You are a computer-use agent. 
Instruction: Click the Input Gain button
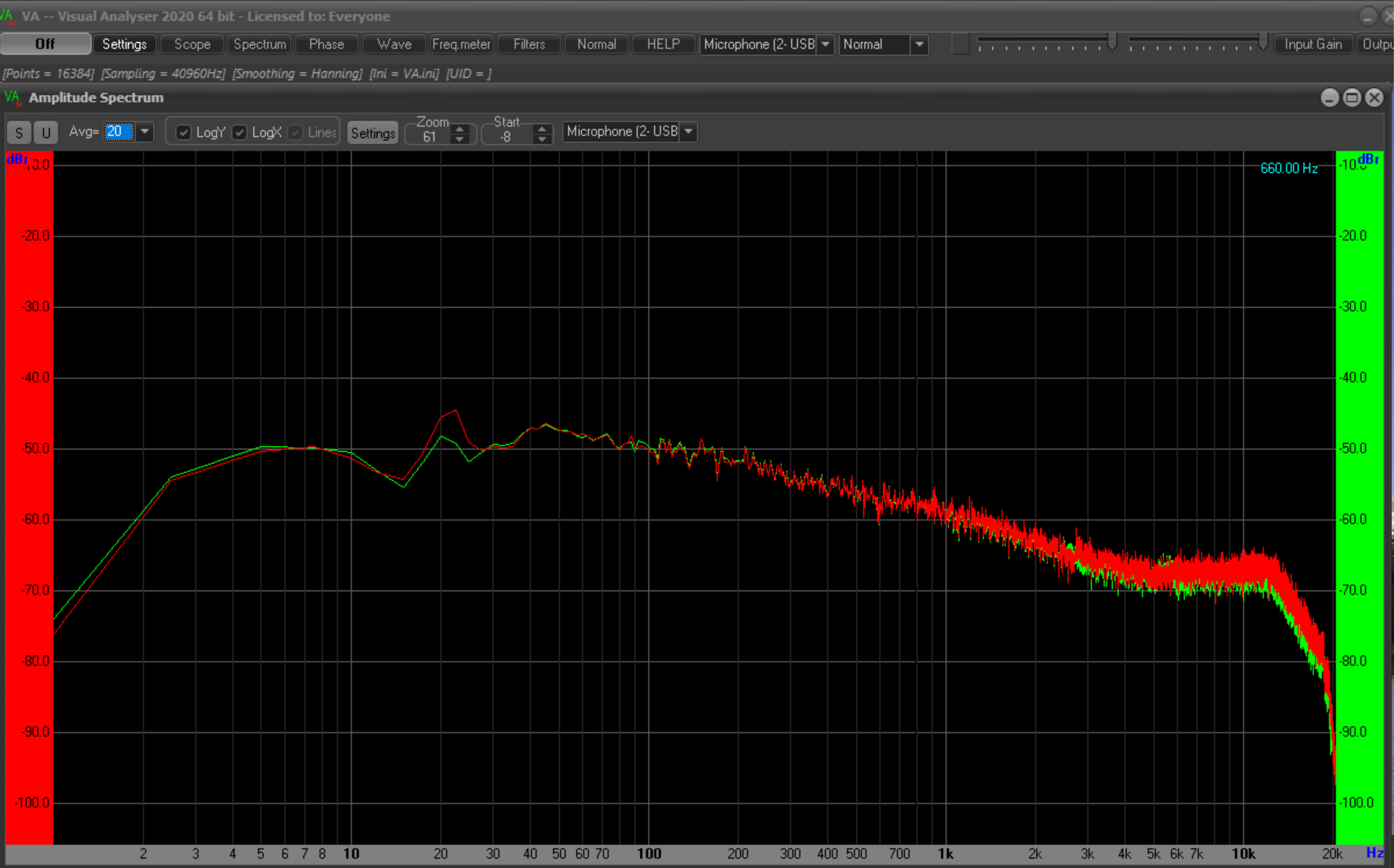click(x=1313, y=44)
